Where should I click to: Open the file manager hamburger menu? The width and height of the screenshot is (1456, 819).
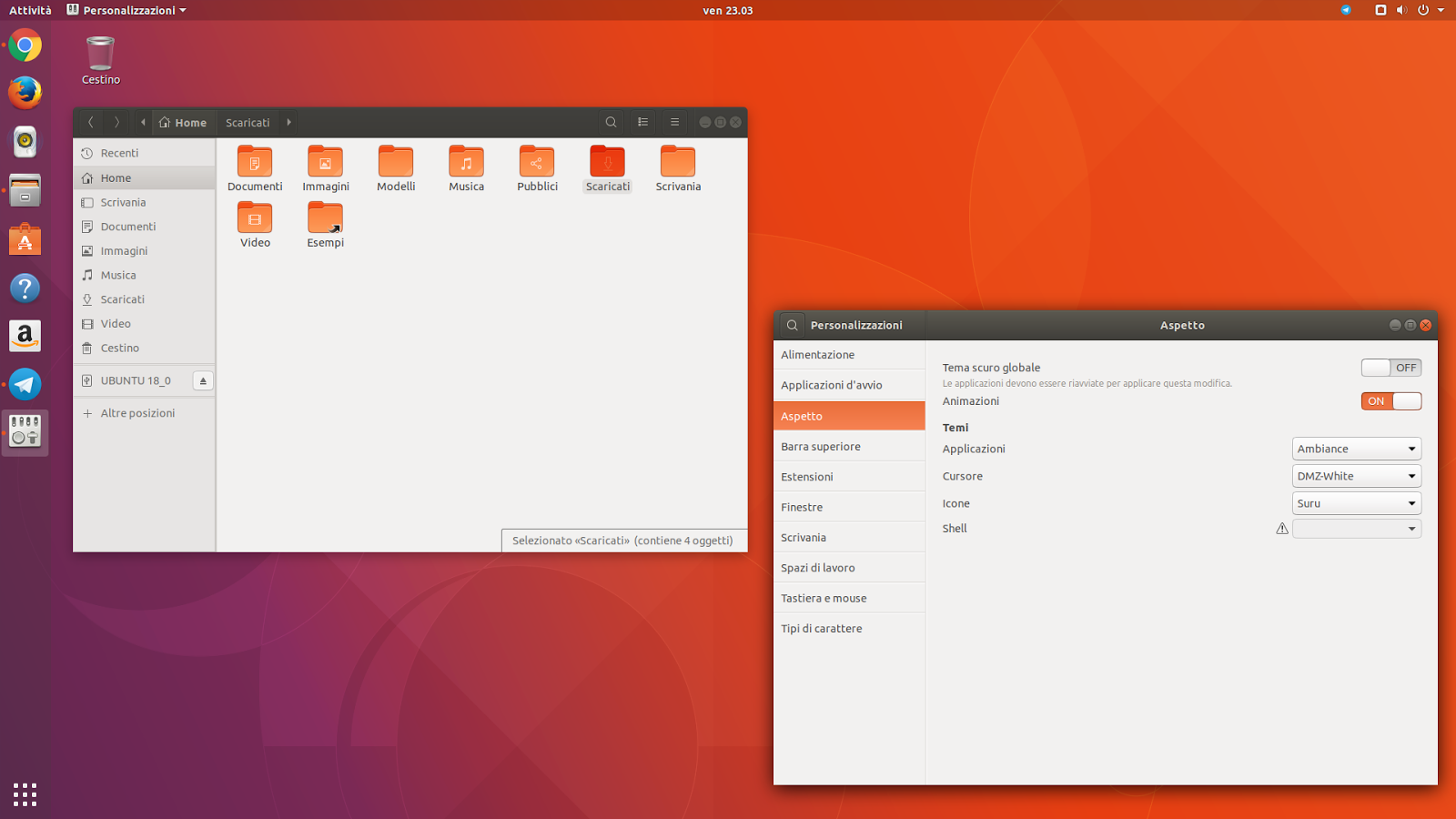674,122
